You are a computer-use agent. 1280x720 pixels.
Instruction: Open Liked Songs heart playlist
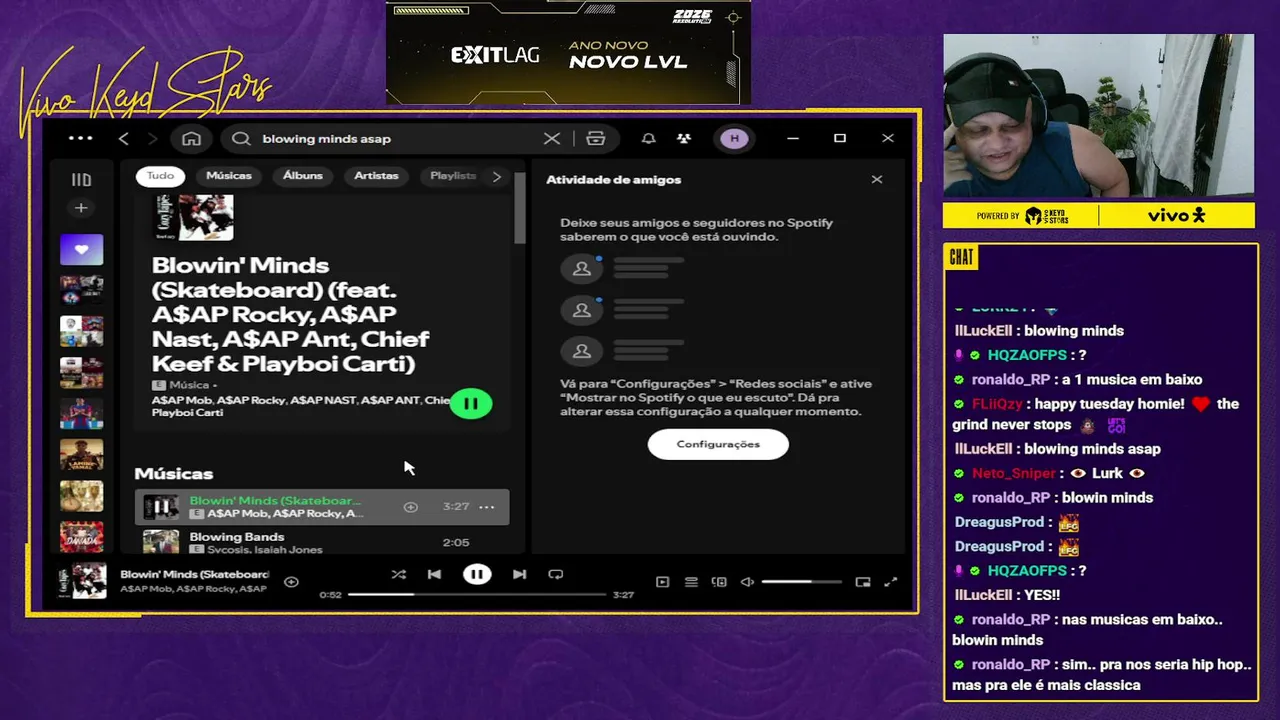coord(82,249)
